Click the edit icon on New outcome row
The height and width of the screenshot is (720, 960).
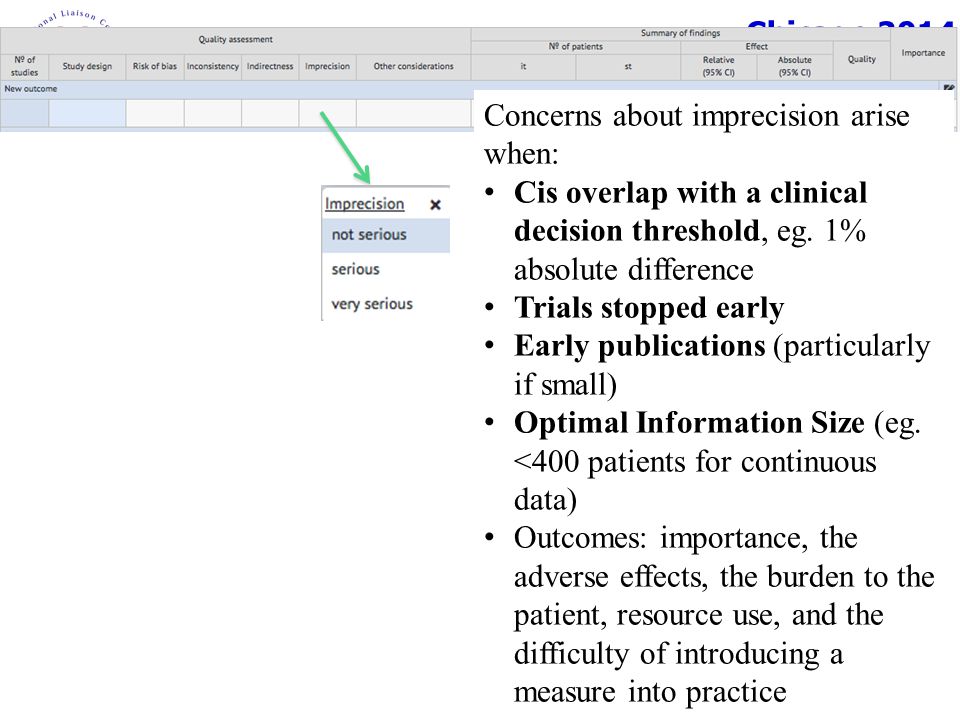(x=948, y=88)
